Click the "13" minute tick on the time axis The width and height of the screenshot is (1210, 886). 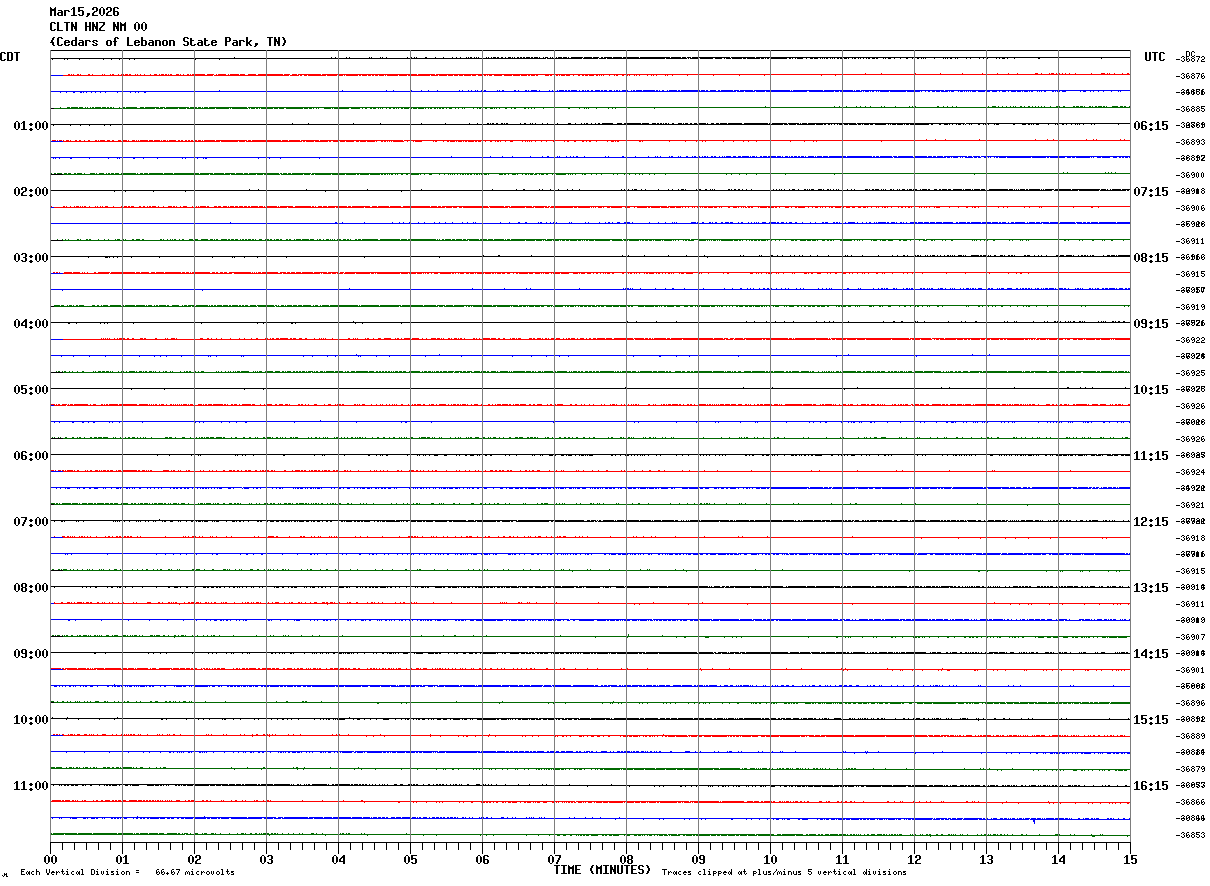pos(986,859)
